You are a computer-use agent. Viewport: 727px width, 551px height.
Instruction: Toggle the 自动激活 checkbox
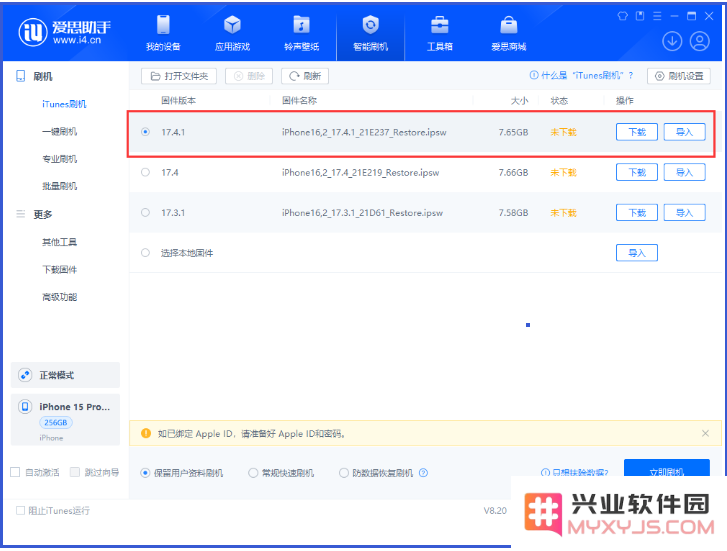tap(15, 472)
